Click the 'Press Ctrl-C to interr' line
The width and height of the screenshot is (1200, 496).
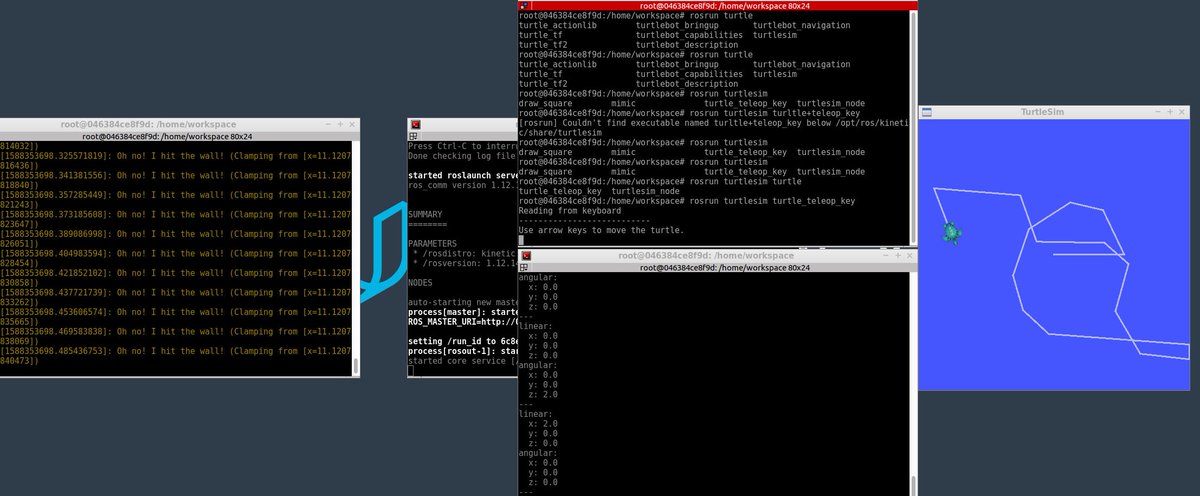click(462, 146)
